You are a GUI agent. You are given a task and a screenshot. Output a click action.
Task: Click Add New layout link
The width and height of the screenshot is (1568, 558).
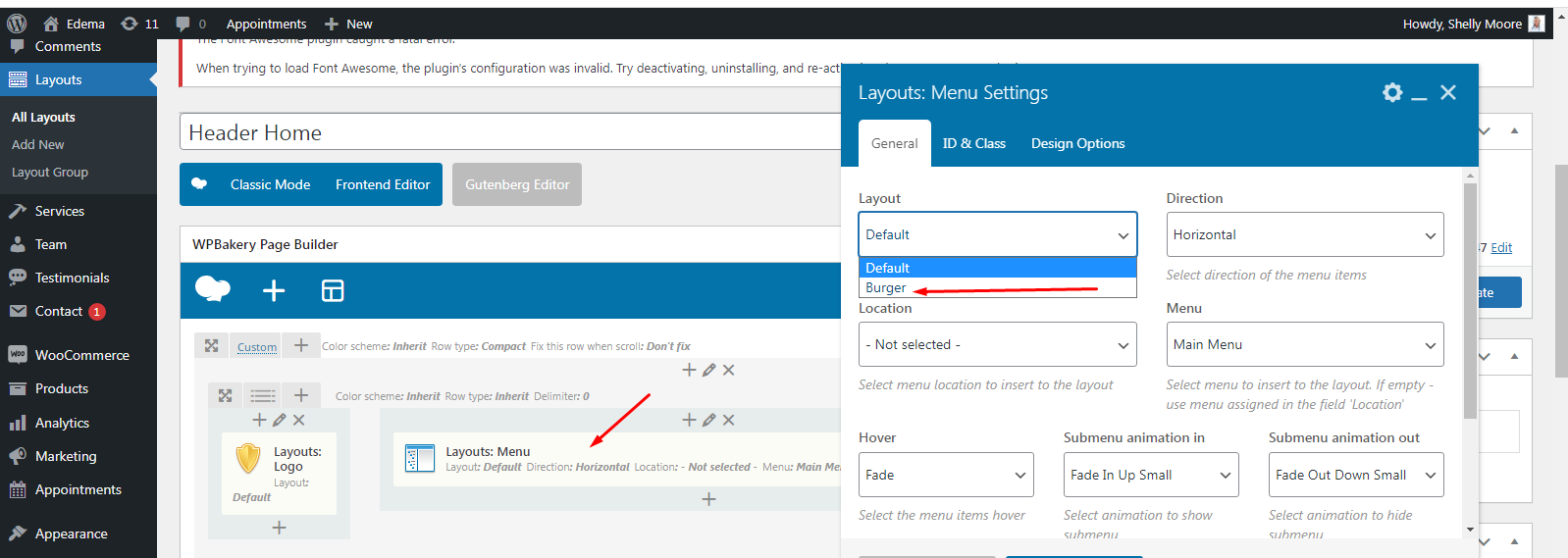coord(37,144)
